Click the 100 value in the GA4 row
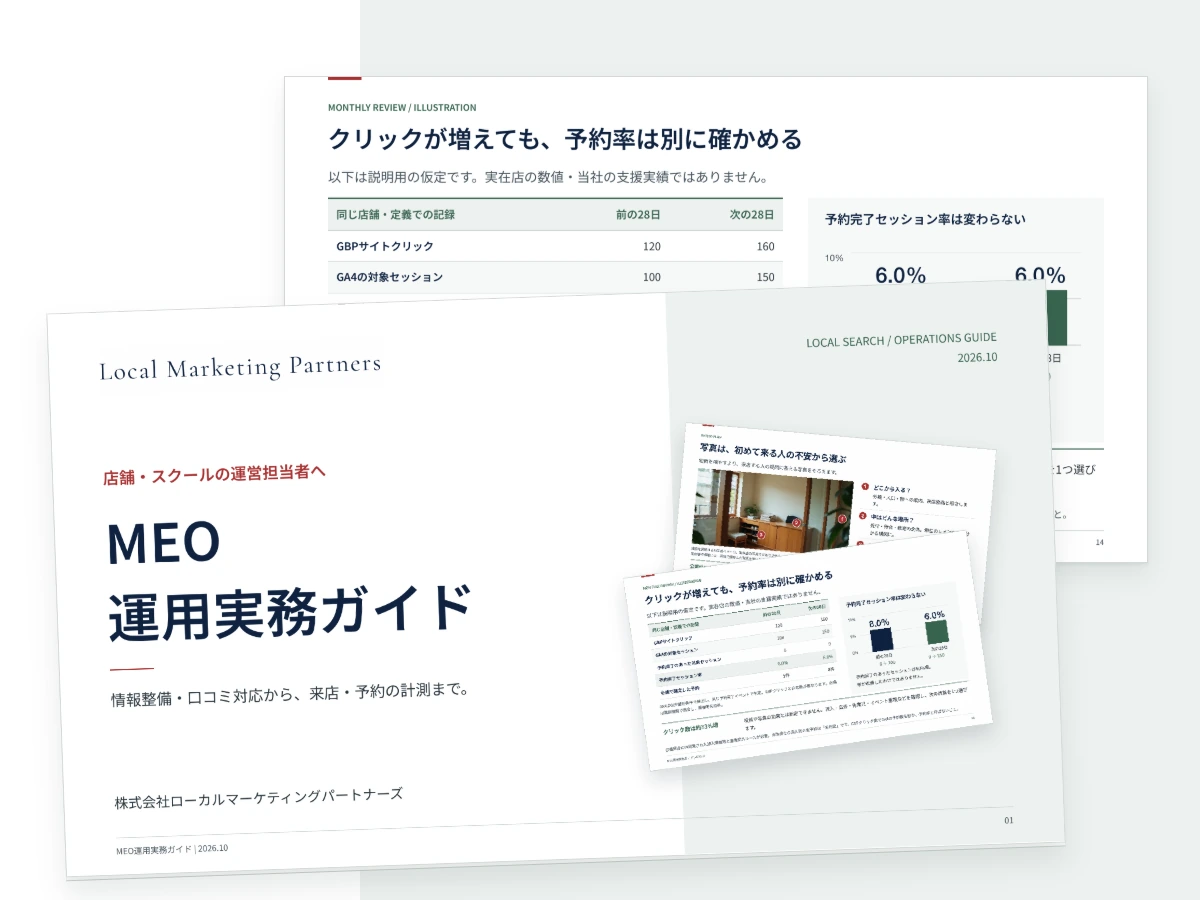Viewport: 1200px width, 900px height. pyautogui.click(x=651, y=277)
